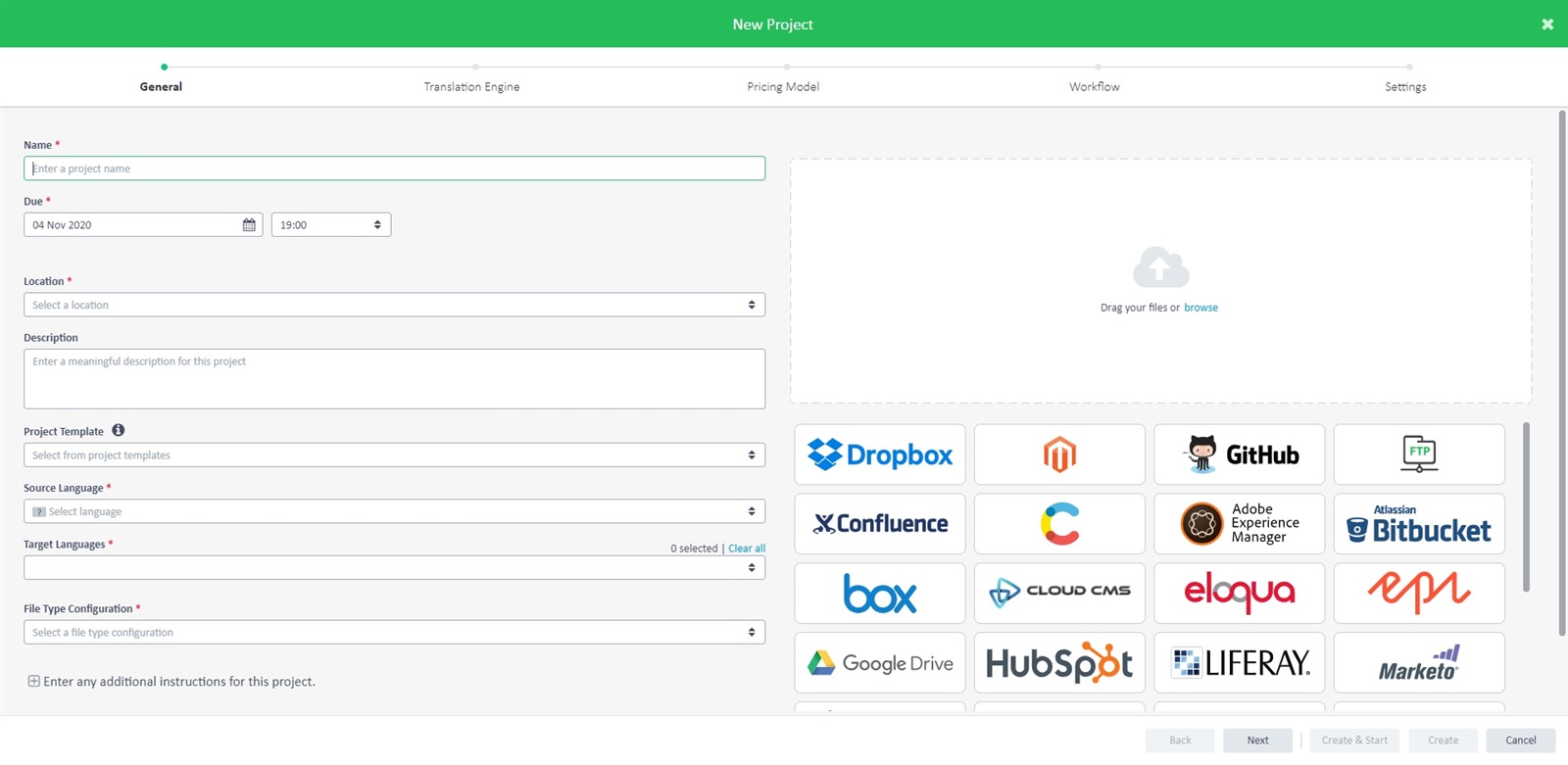This screenshot has width=1568, height=765.
Task: Select the Contentful C-logo tile
Action: (x=1059, y=524)
